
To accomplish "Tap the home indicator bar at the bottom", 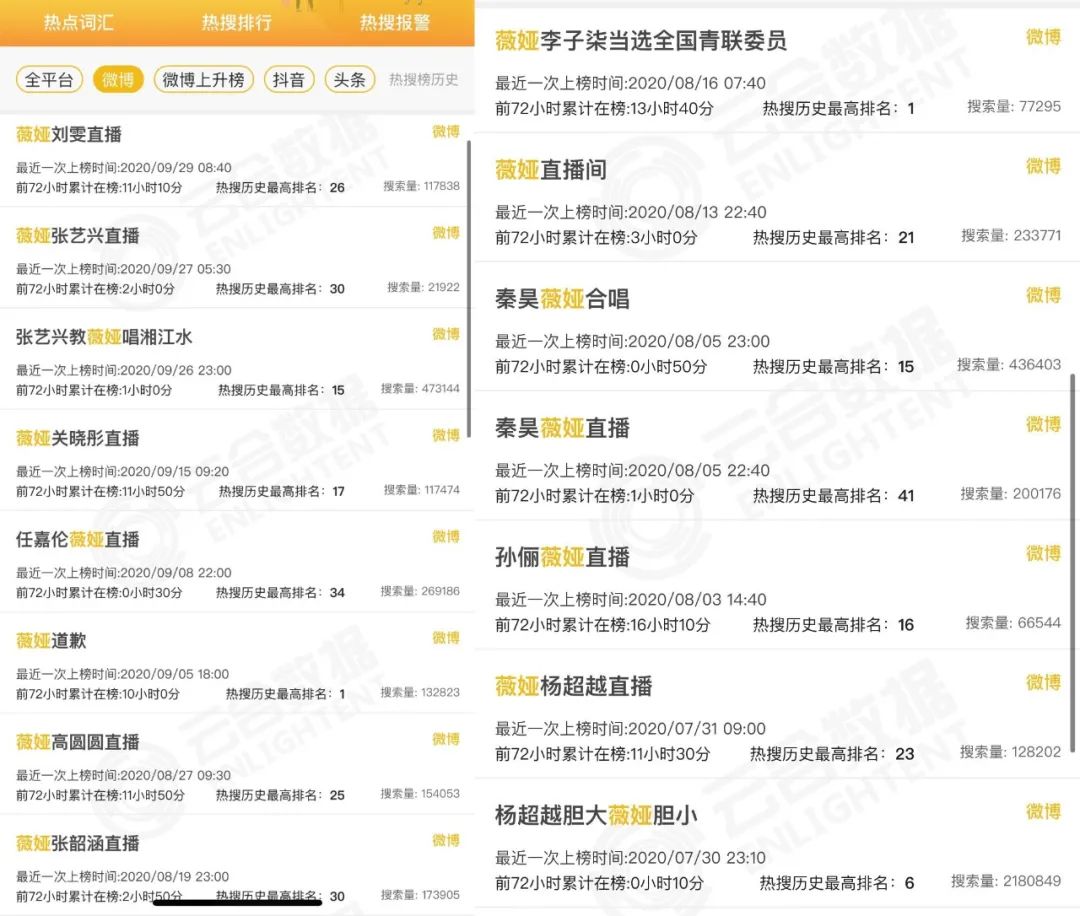I will pos(237,902).
